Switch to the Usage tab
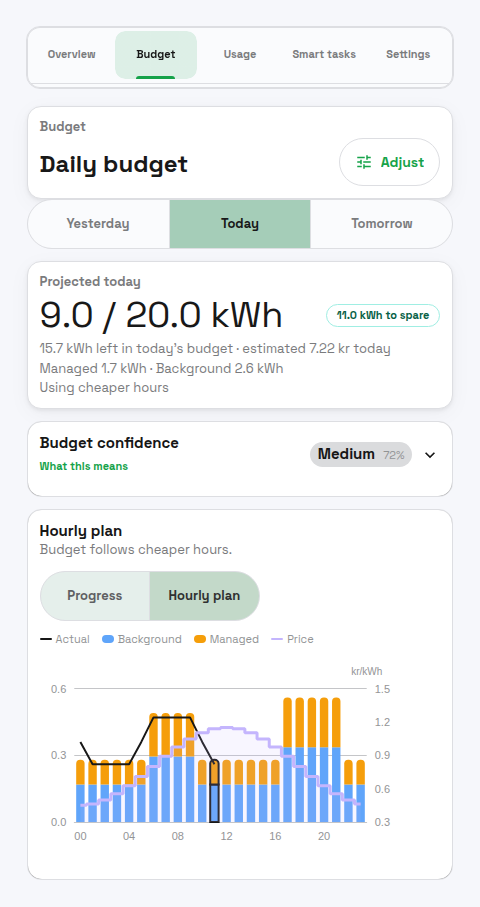480x907 pixels. tap(240, 54)
